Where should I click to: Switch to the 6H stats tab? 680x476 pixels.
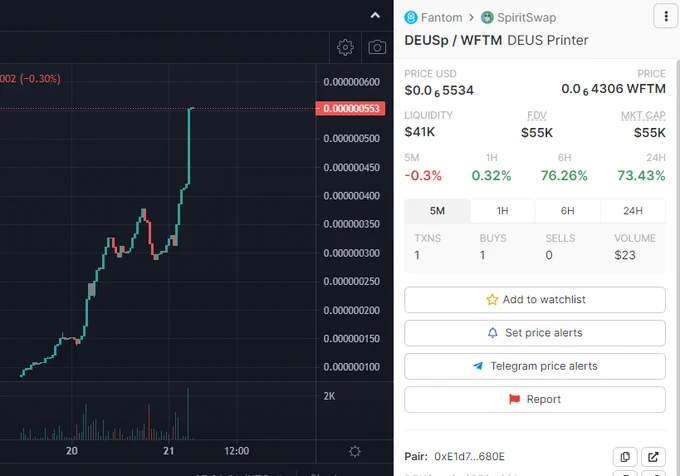568,211
